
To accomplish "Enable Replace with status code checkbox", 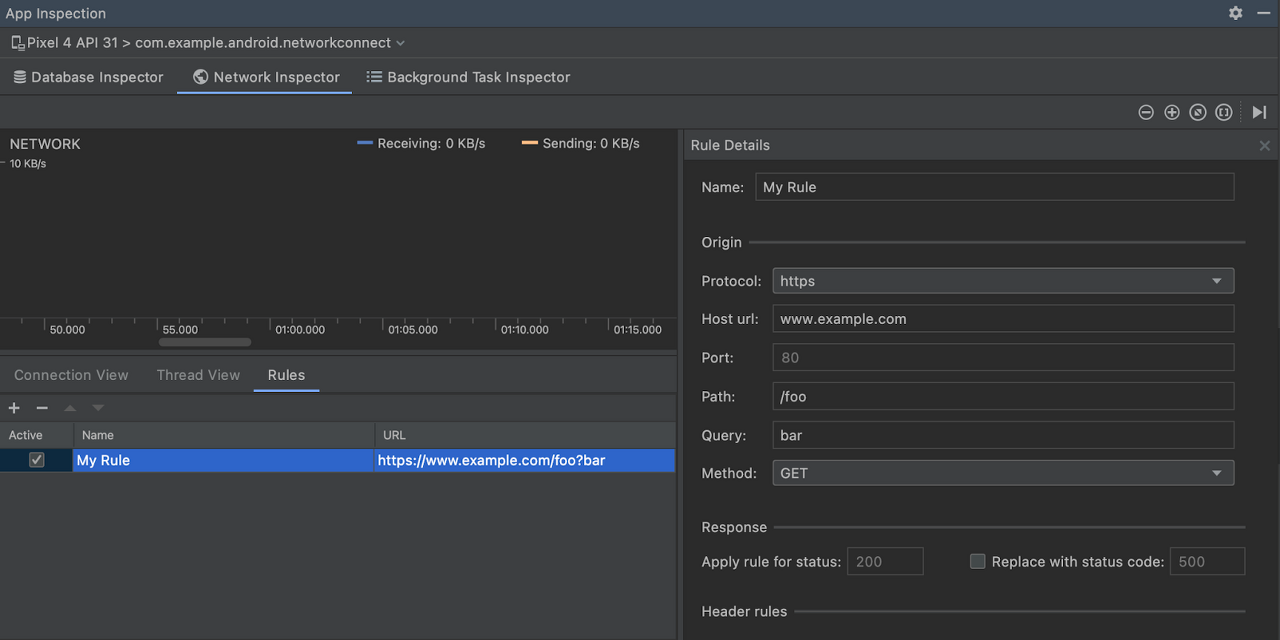I will pos(978,561).
